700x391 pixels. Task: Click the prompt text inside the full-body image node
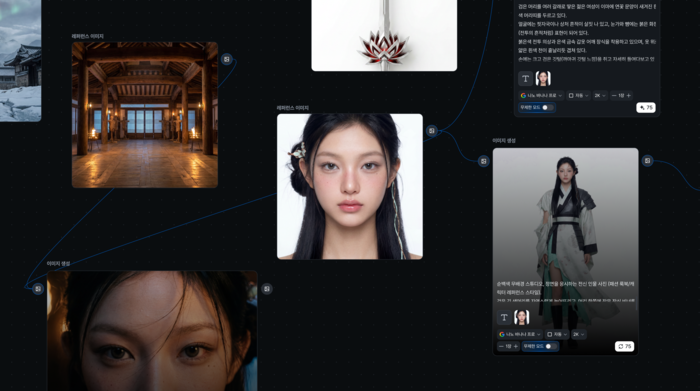[565, 292]
